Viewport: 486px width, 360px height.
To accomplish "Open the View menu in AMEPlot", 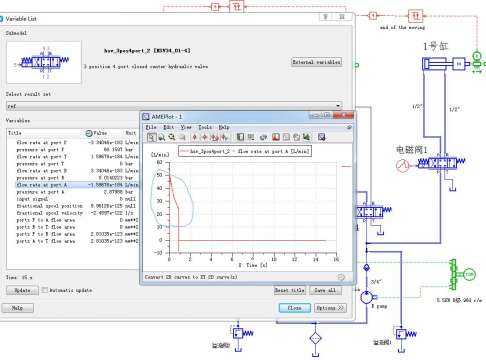I will pos(186,127).
